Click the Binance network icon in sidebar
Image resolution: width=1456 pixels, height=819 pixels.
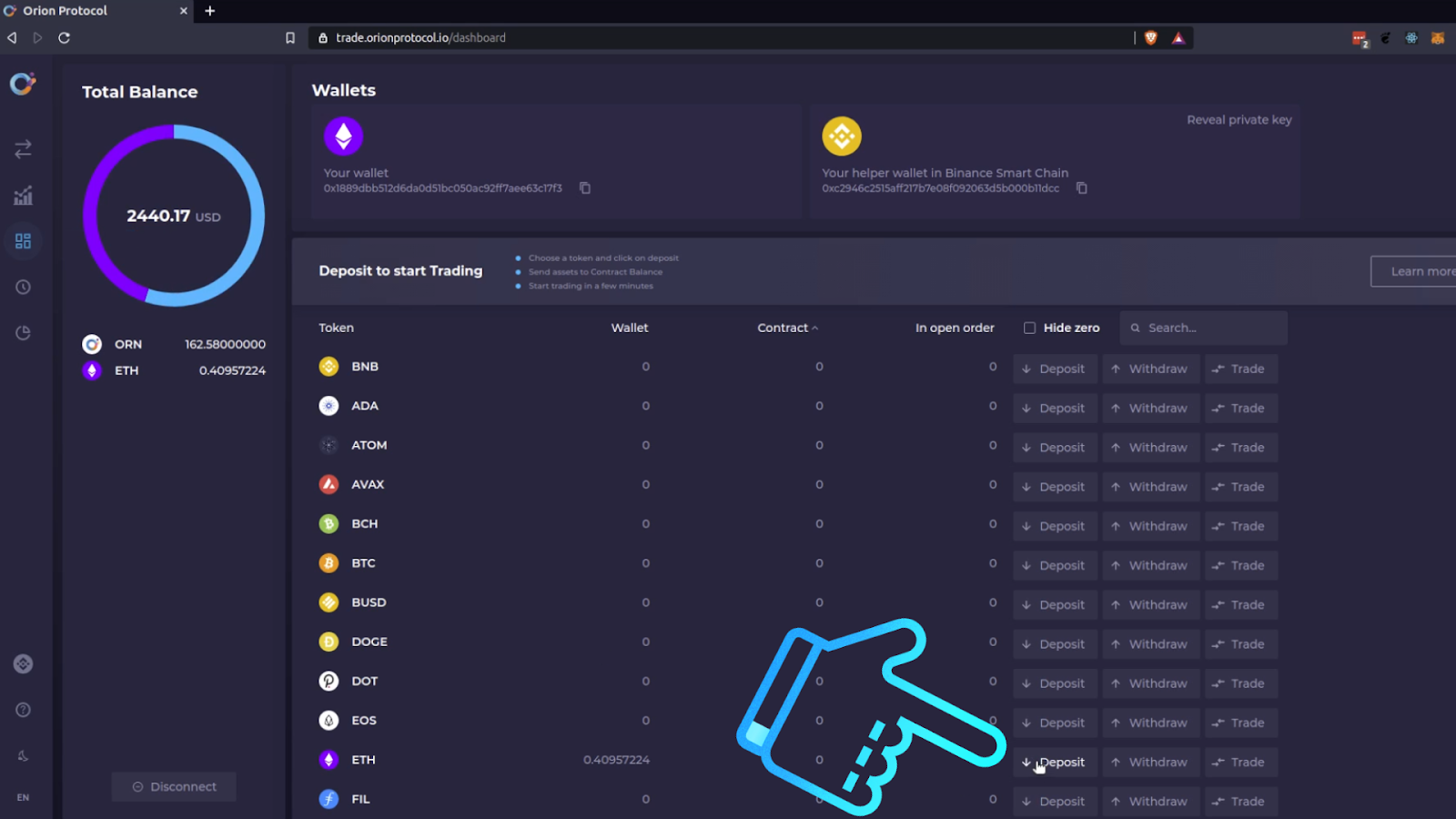(x=23, y=664)
